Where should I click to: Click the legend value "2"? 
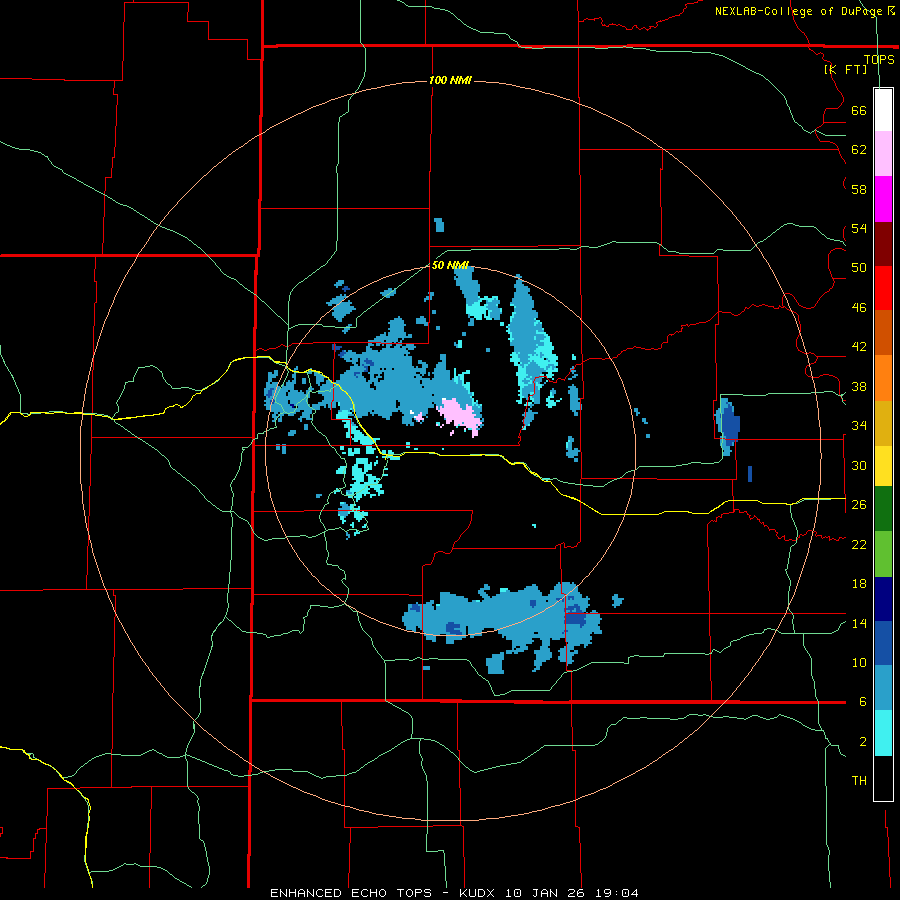click(862, 742)
